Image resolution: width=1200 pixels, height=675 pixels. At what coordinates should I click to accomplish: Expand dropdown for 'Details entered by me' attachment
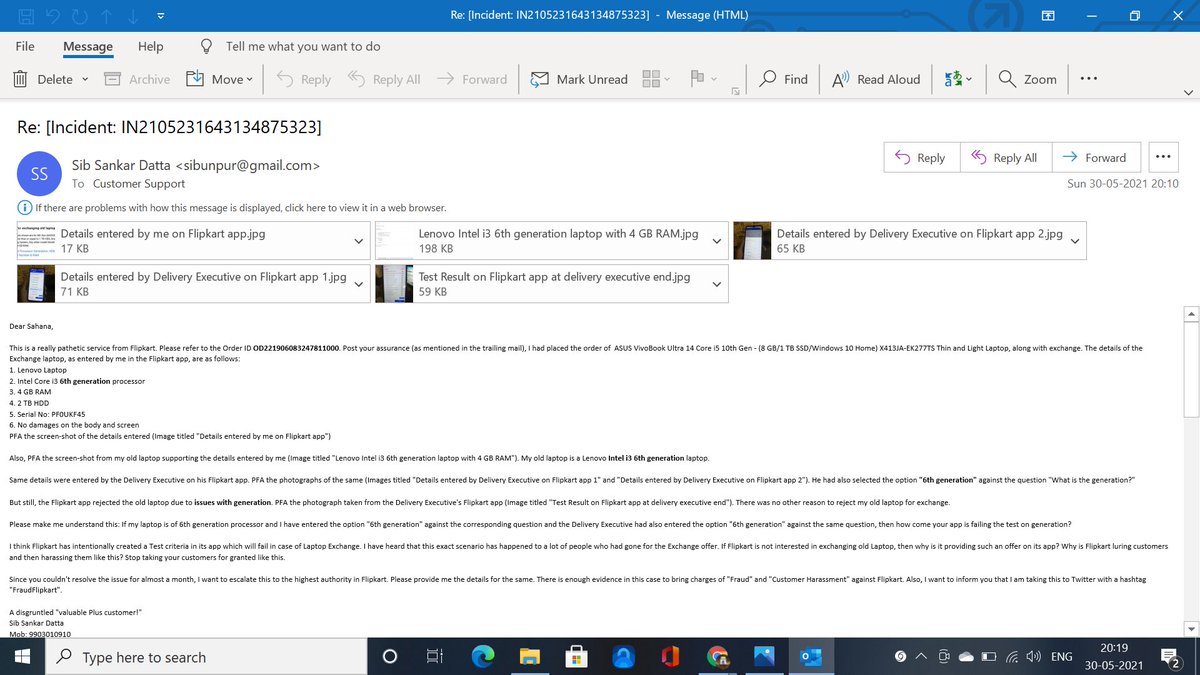(358, 241)
